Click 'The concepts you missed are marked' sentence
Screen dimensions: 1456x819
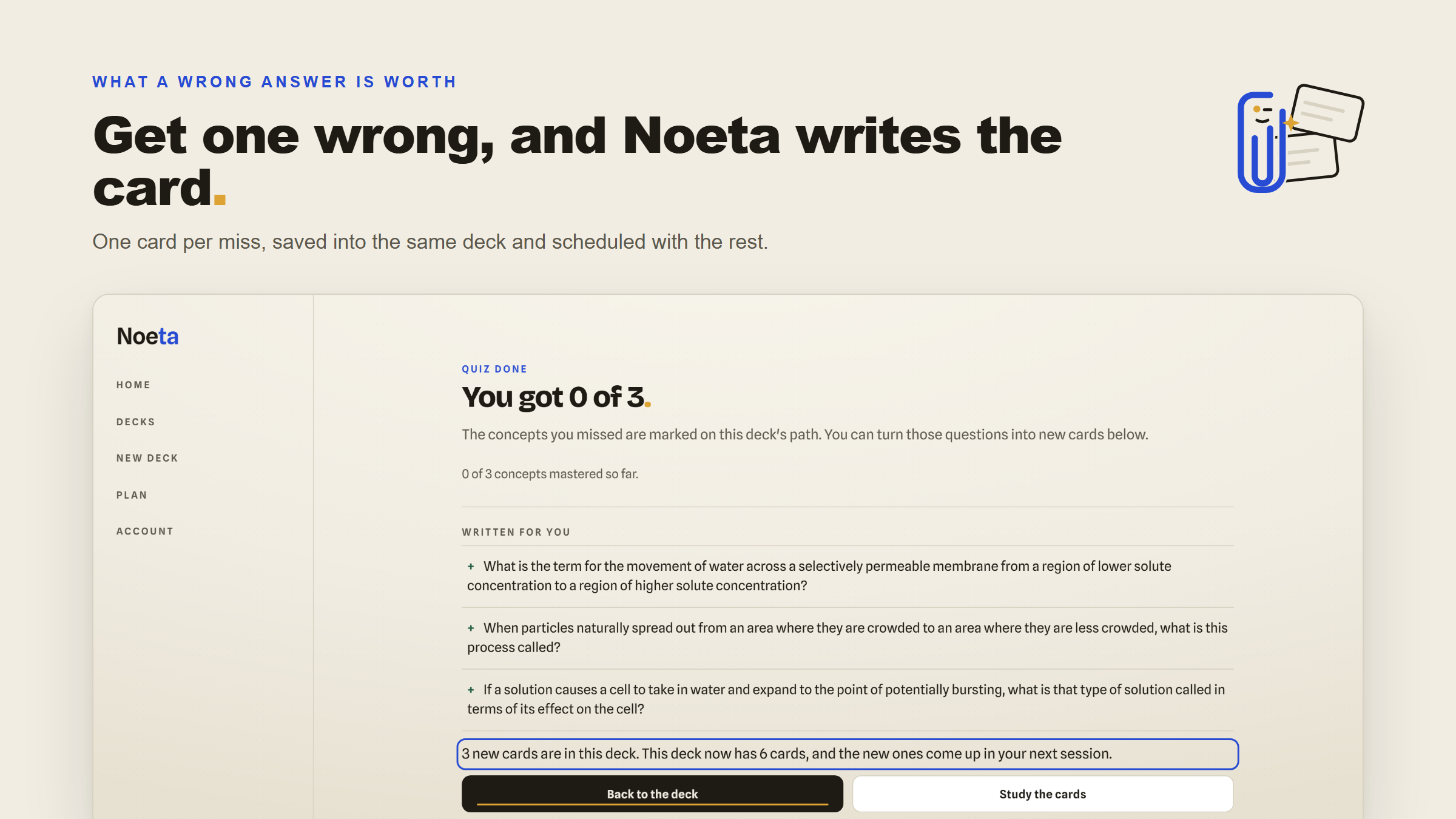click(x=804, y=434)
